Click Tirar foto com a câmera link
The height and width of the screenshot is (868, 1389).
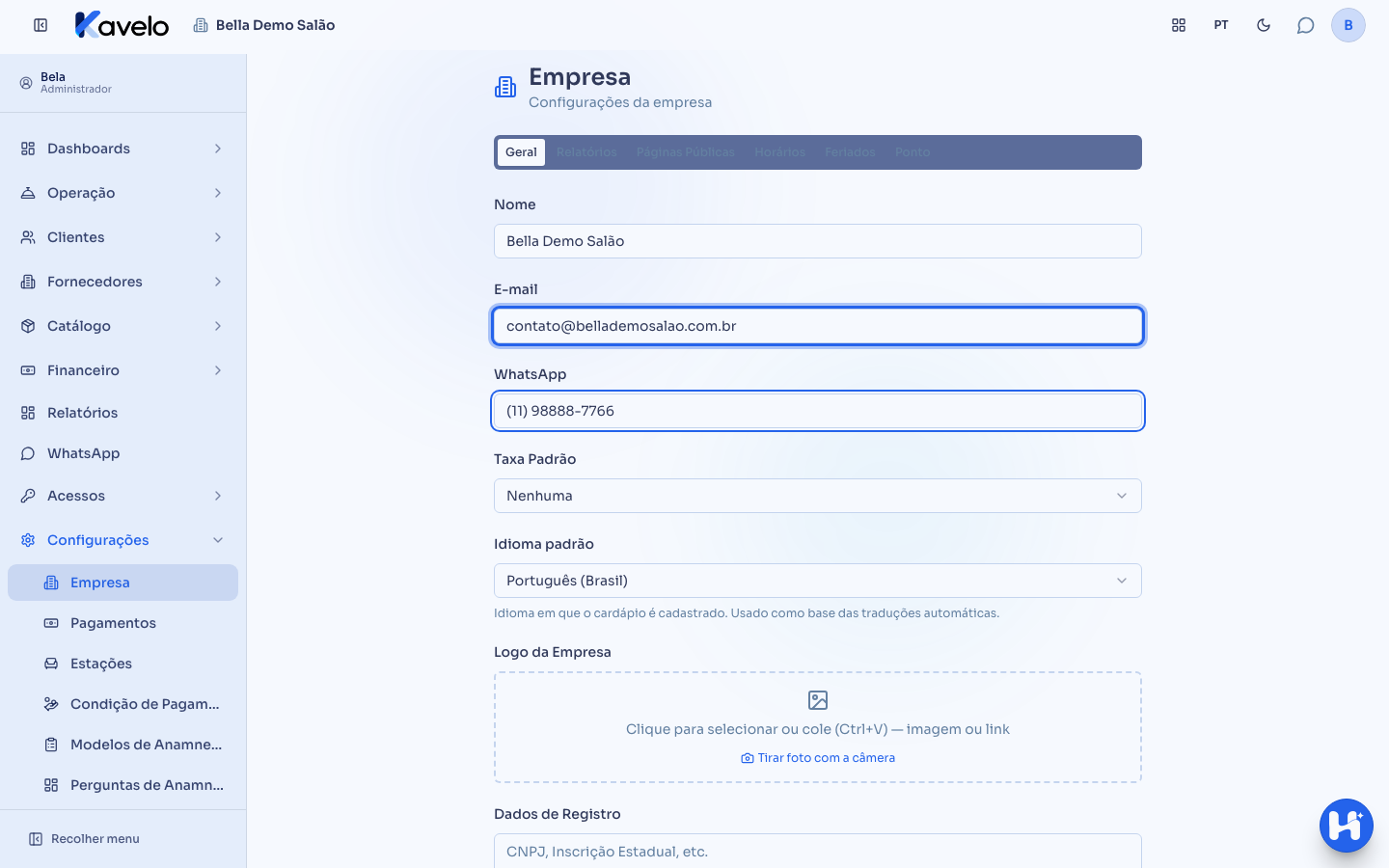818,758
